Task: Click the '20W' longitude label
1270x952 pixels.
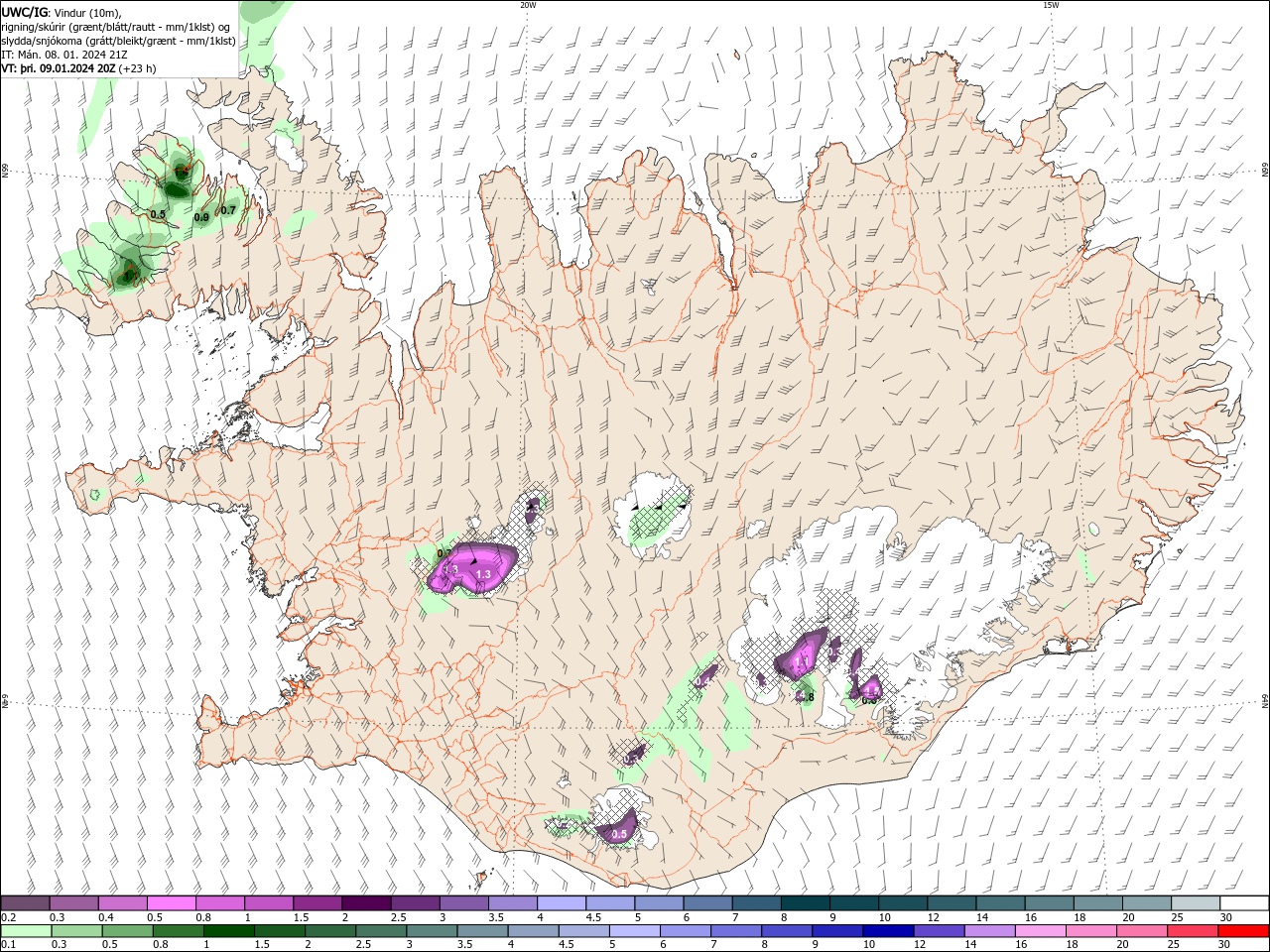Action: (x=528, y=5)
